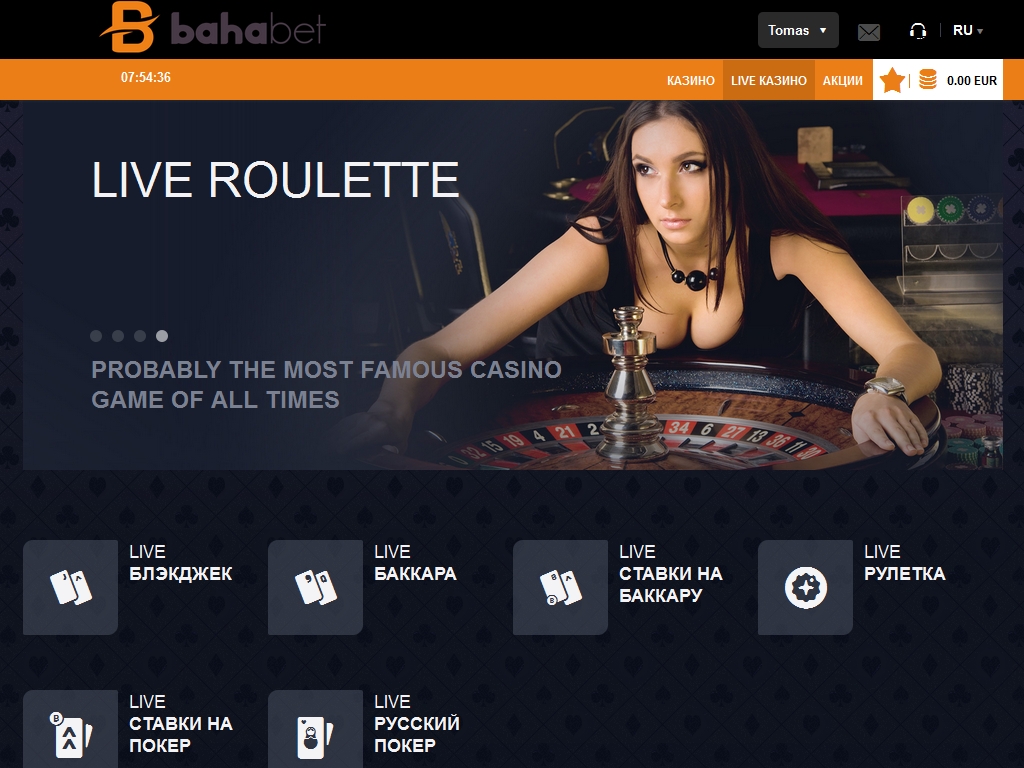
Task: Click the coins balance icon
Action: tap(927, 80)
